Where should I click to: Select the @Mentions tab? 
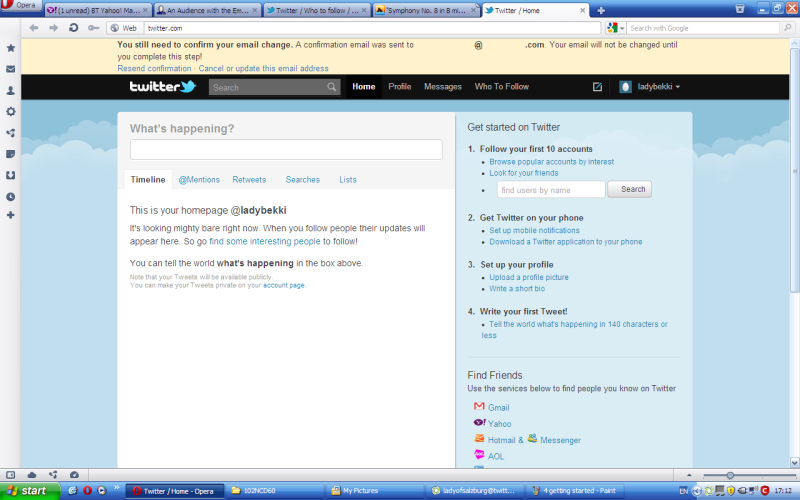pos(199,180)
